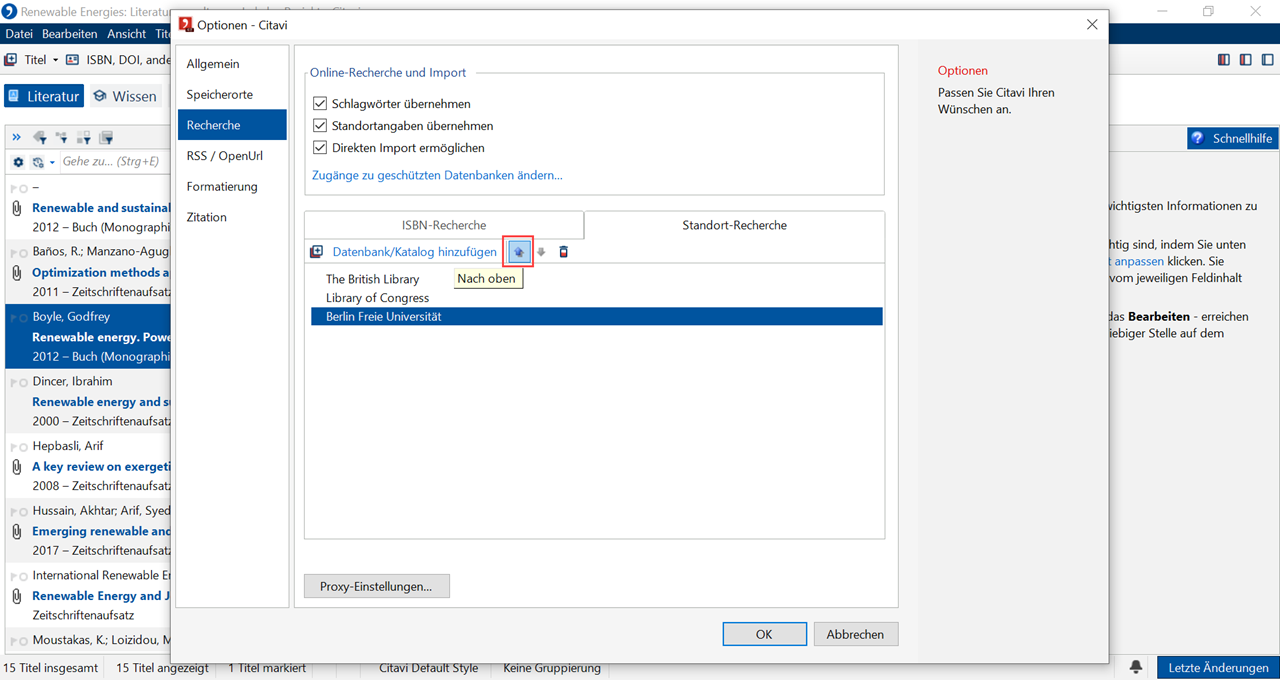Select the Formatierung options category
The width and height of the screenshot is (1280, 680).
click(222, 187)
